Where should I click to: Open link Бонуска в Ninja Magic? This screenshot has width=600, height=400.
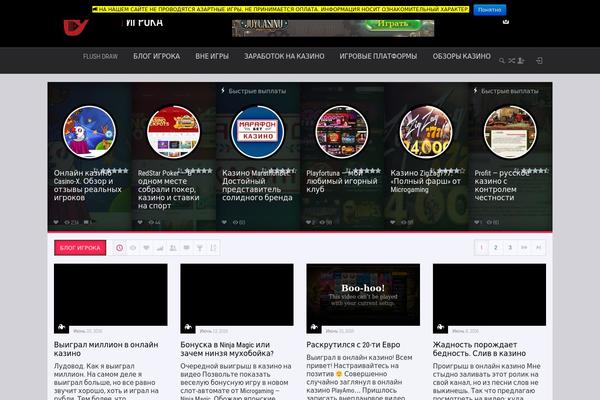pyautogui.click(x=227, y=349)
